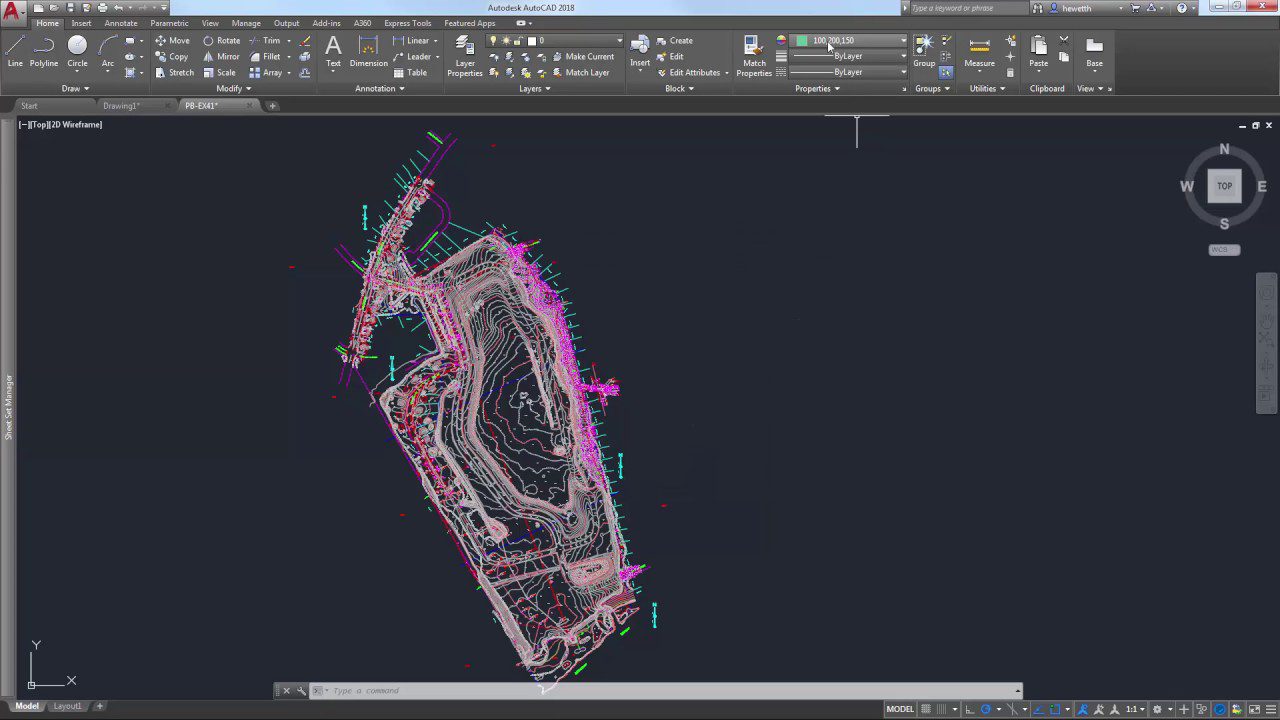Click Match Layer button

[x=580, y=73]
